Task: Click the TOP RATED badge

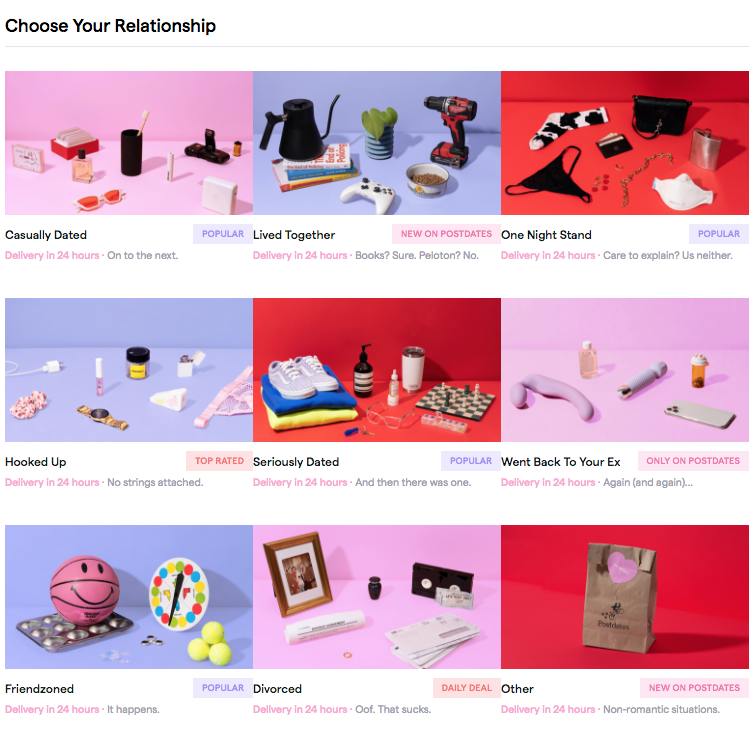Action: pos(219,461)
